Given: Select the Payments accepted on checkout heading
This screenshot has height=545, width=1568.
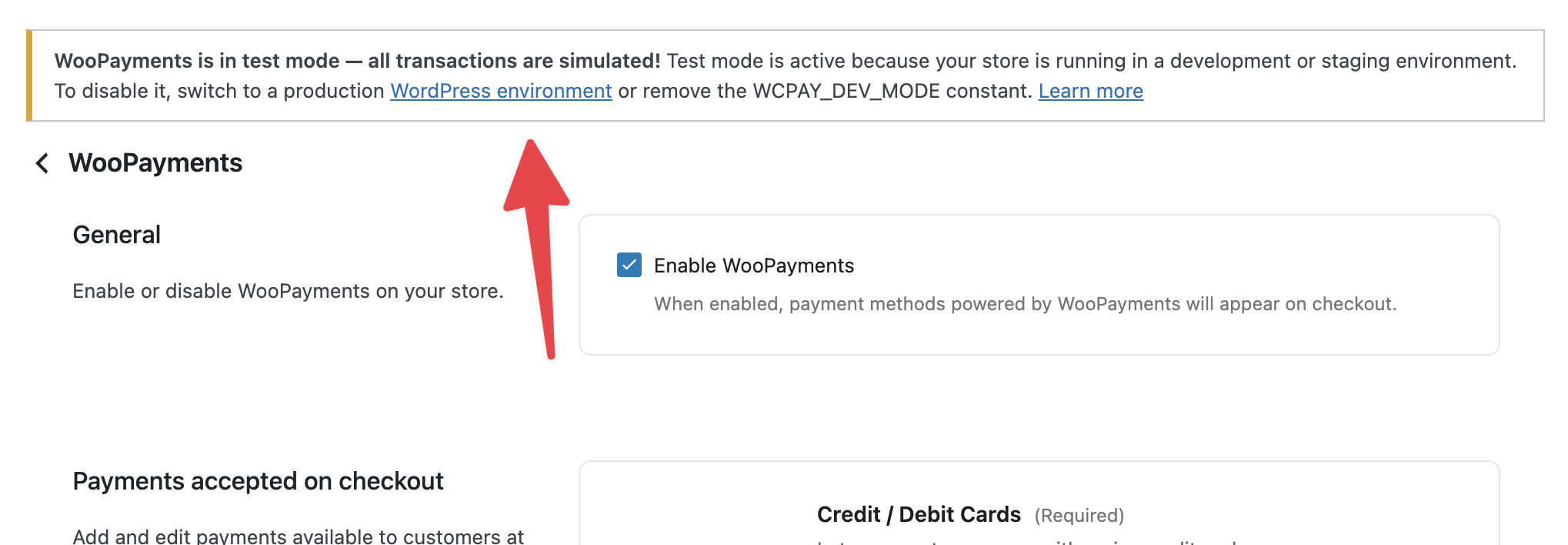Looking at the screenshot, I should 258,481.
